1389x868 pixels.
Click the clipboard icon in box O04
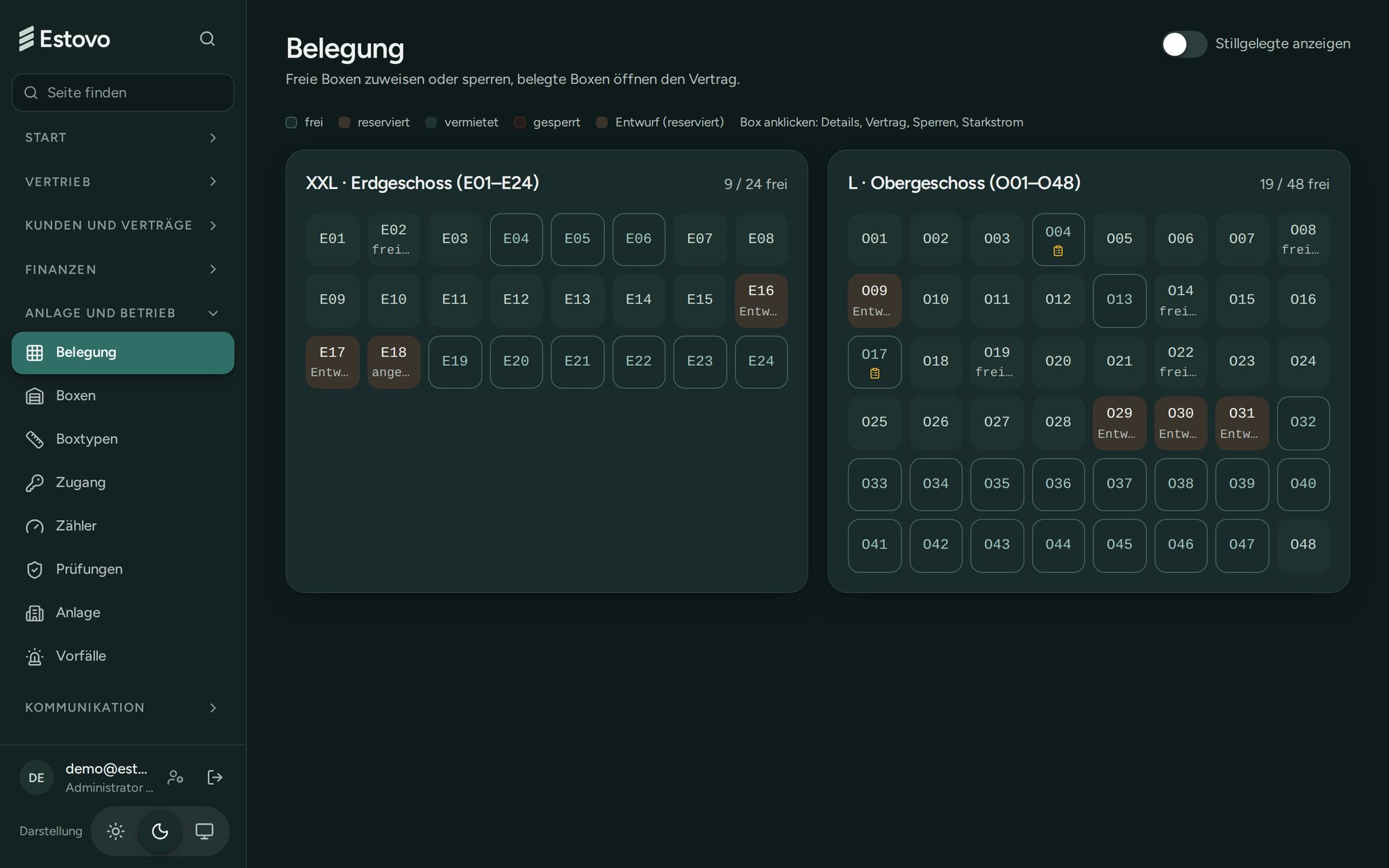(1058, 251)
